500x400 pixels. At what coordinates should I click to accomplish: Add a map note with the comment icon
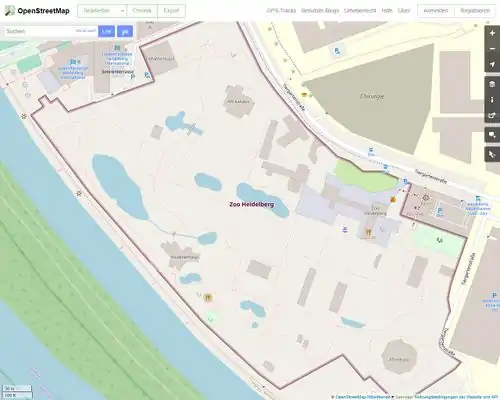[492, 135]
